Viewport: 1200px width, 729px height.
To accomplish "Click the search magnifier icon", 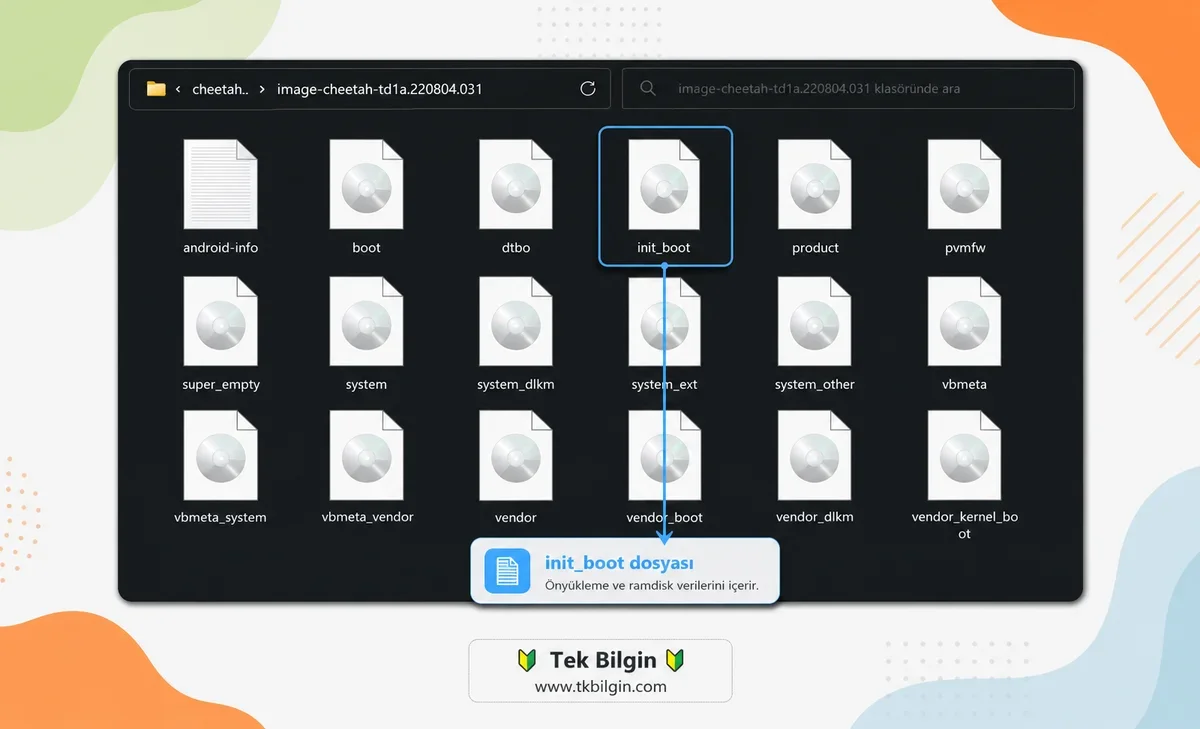I will [x=648, y=89].
